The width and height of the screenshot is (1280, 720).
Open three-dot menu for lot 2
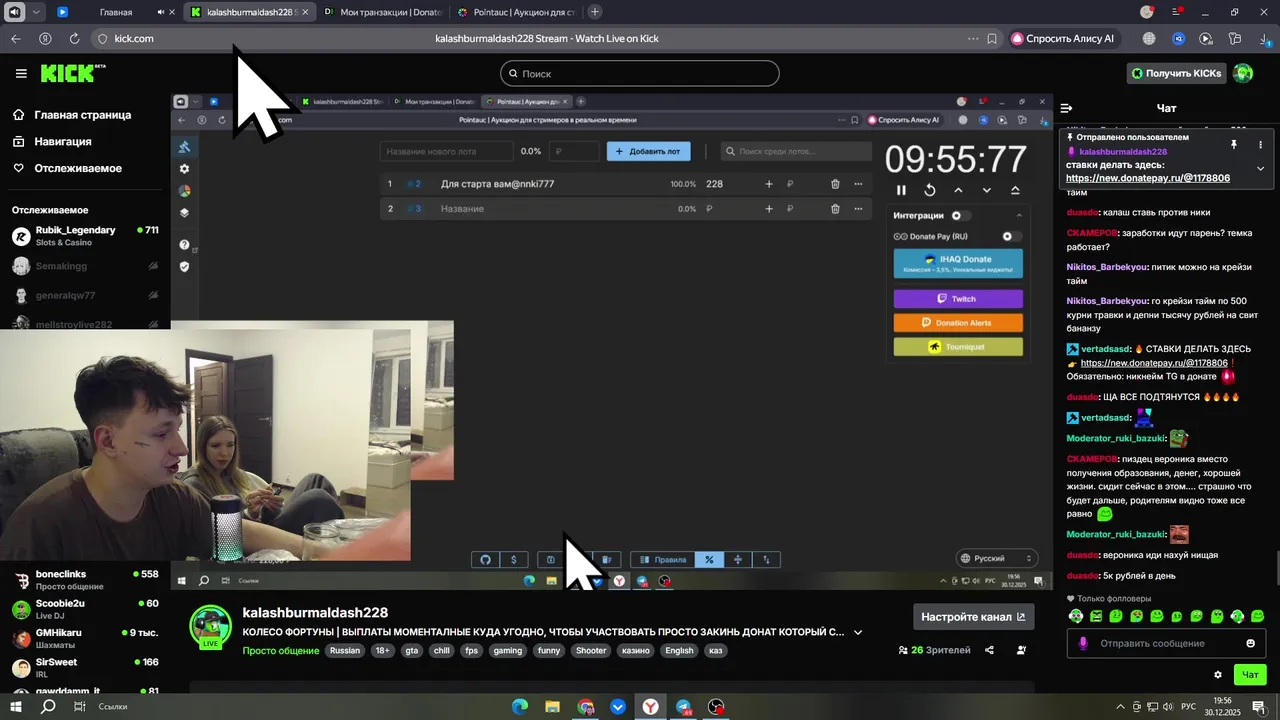[858, 209]
